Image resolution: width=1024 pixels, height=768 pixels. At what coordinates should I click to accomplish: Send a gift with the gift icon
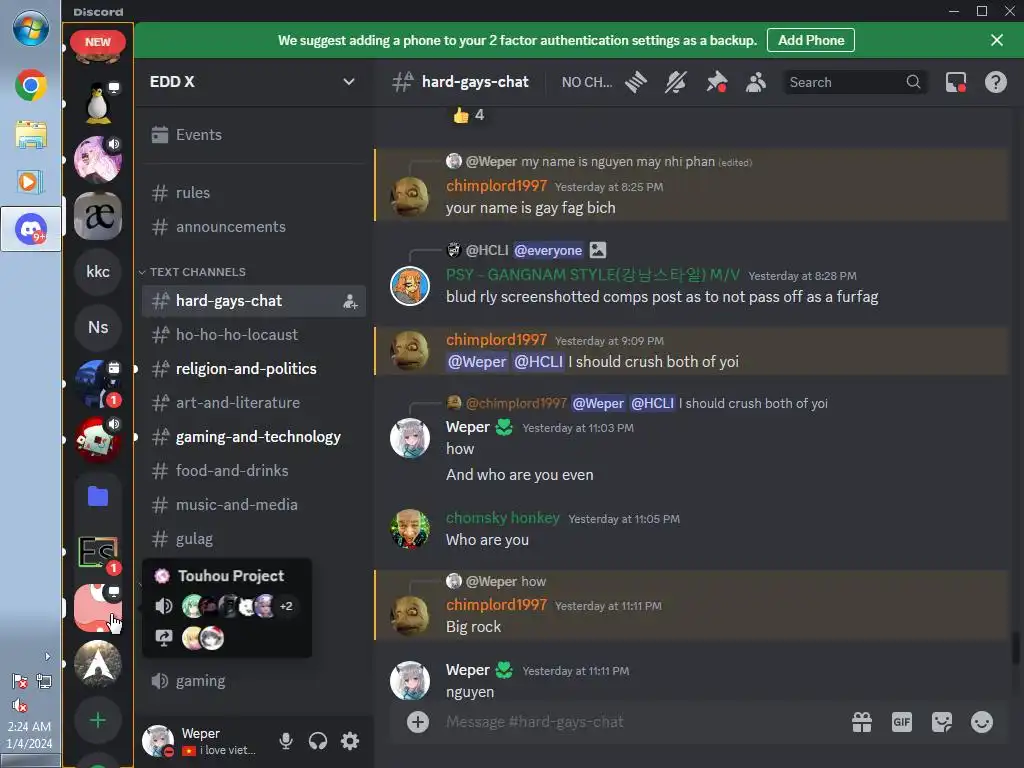coord(861,722)
